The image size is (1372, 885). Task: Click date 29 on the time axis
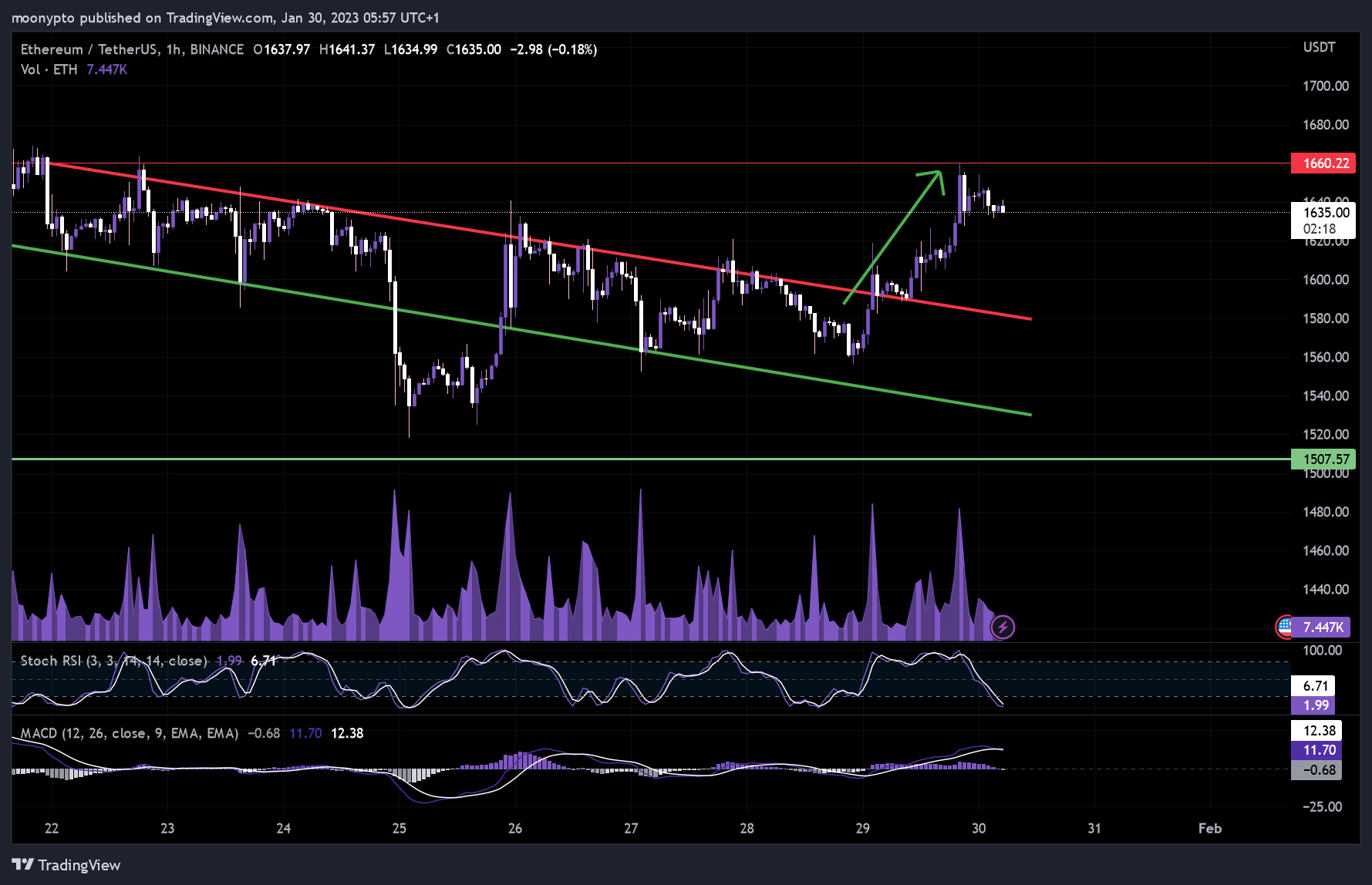coord(863,829)
